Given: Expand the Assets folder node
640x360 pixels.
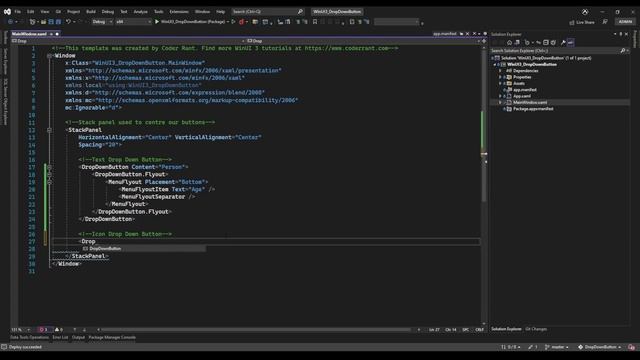Looking at the screenshot, I should point(500,83).
